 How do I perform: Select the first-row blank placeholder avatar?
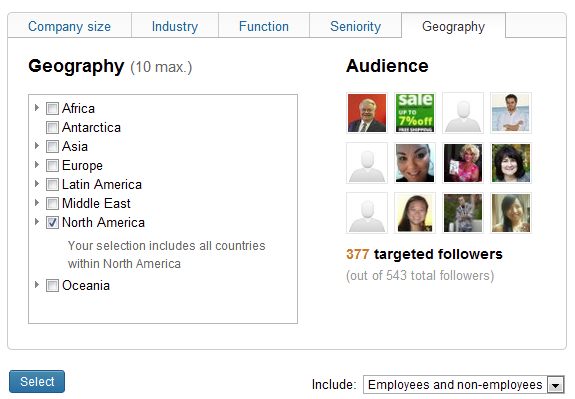point(463,113)
